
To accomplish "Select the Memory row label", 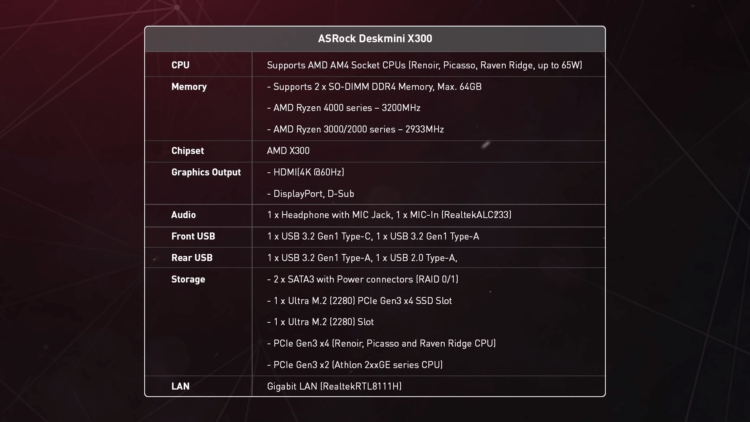I will click(189, 86).
